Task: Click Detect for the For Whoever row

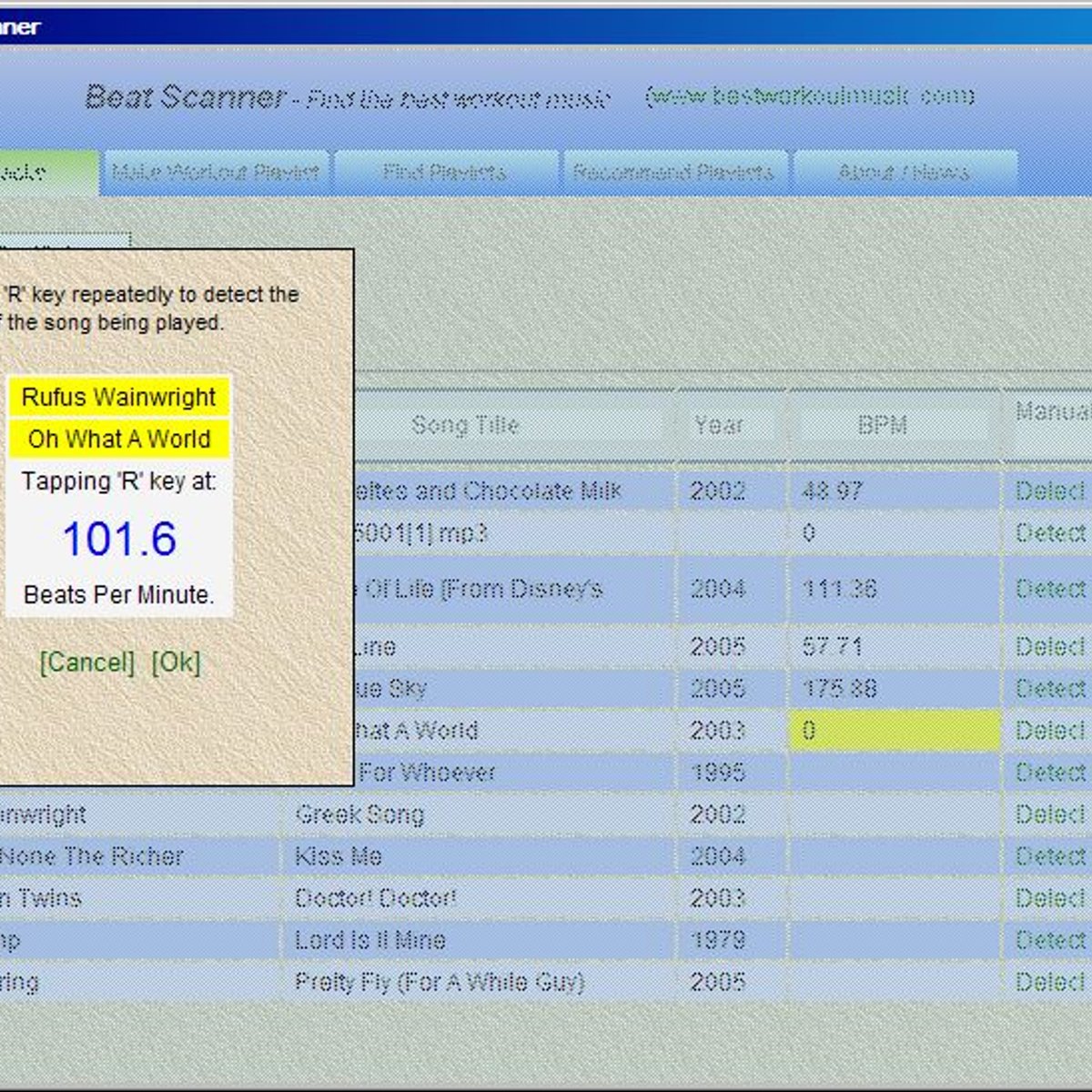Action: point(1050,772)
